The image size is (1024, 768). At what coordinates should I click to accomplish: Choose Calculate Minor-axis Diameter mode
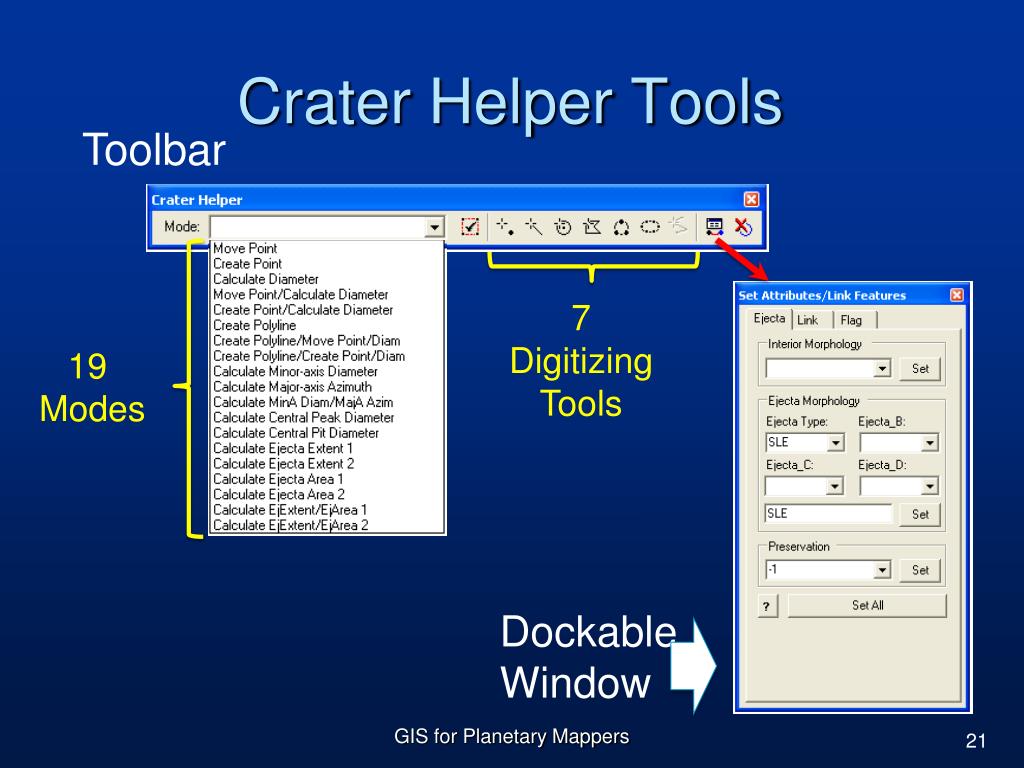[327, 371]
